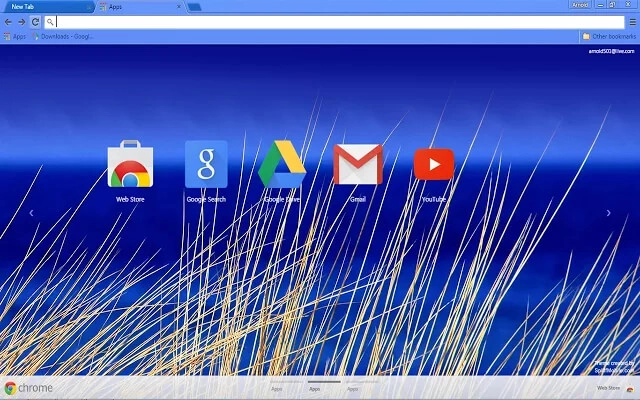
Task: Go to the next apps page arrow
Action: click(x=609, y=212)
